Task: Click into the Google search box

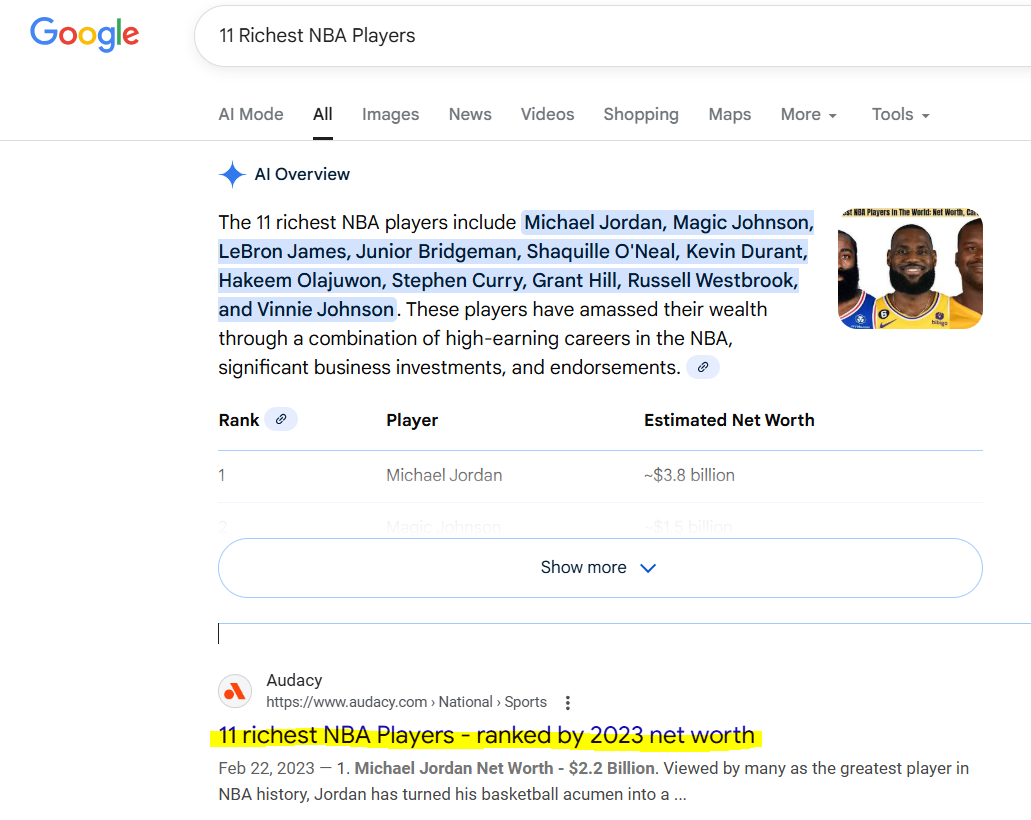Action: 600,36
